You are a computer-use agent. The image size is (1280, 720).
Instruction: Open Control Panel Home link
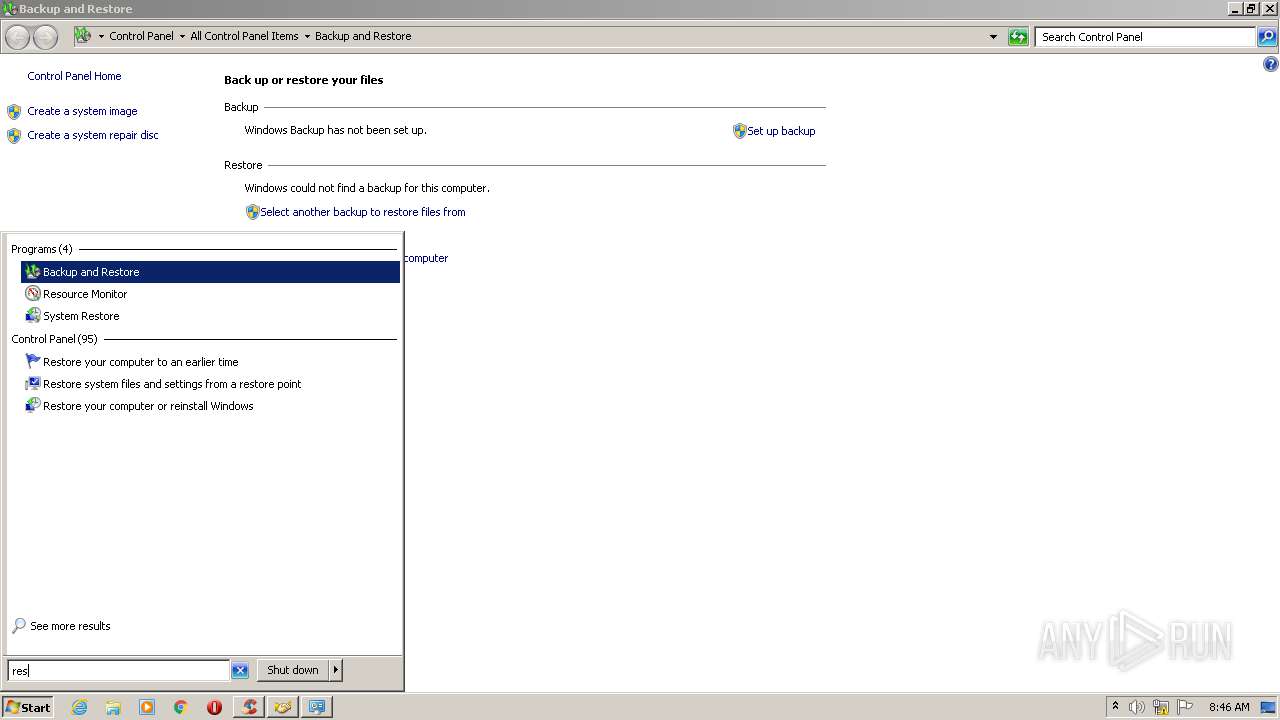(74, 76)
